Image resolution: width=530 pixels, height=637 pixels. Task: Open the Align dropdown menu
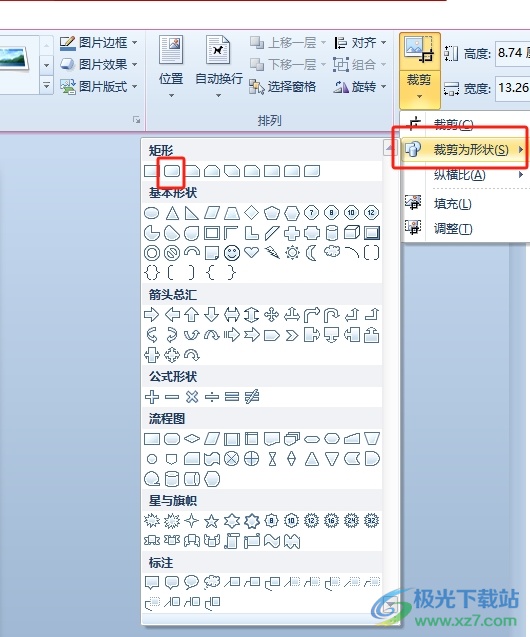click(360, 42)
